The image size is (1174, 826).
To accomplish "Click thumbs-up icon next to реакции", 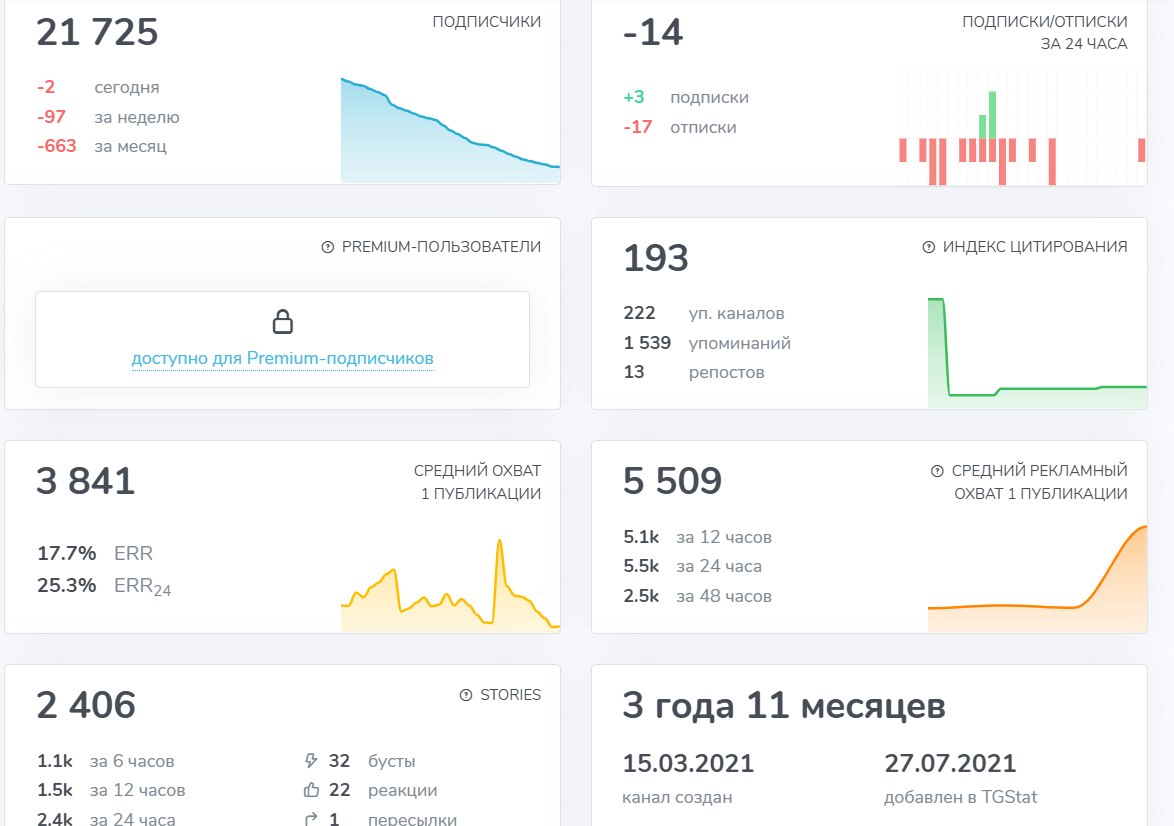I will click(311, 790).
